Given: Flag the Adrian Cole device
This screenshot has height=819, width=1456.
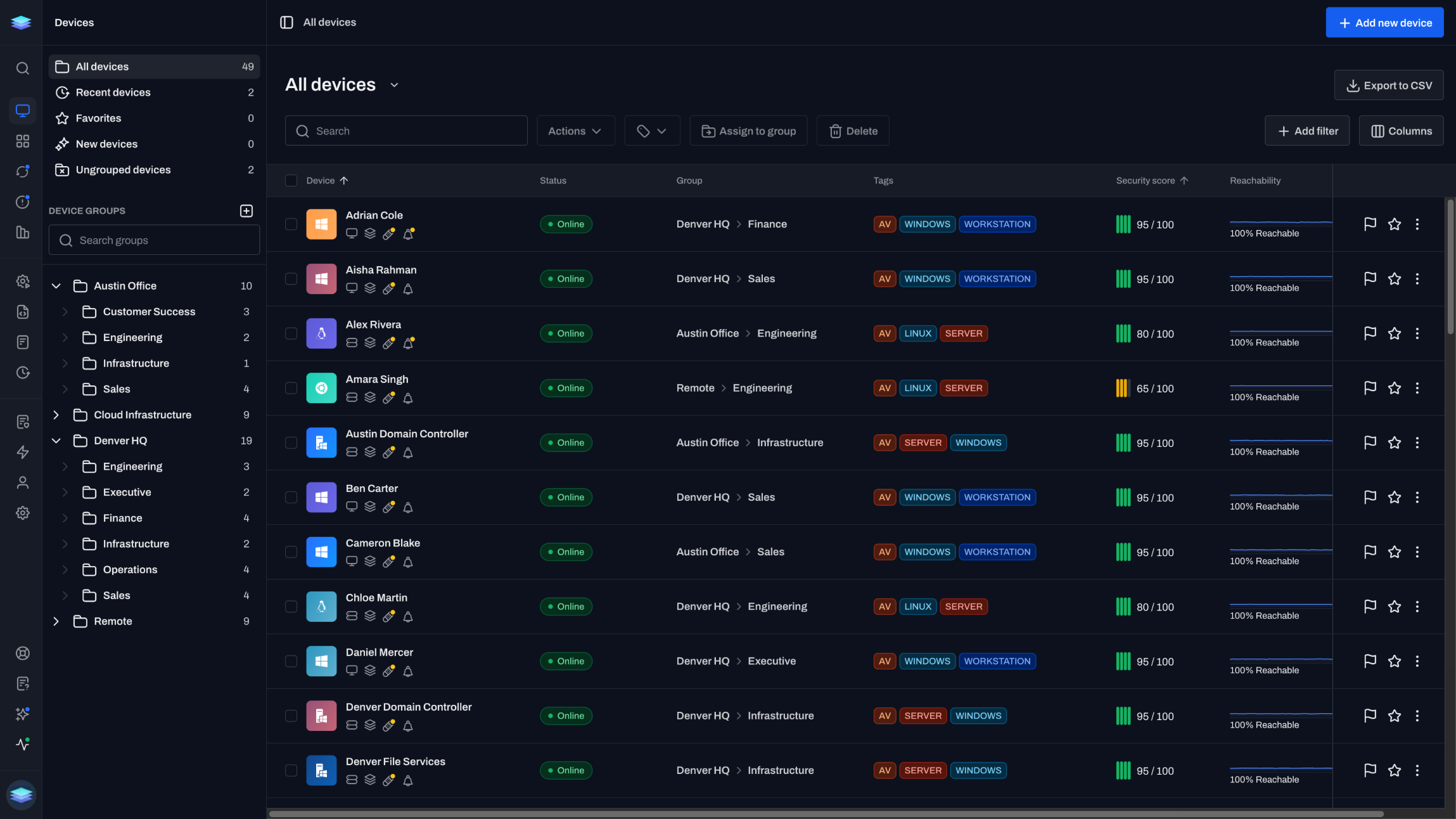Looking at the screenshot, I should tap(1370, 224).
